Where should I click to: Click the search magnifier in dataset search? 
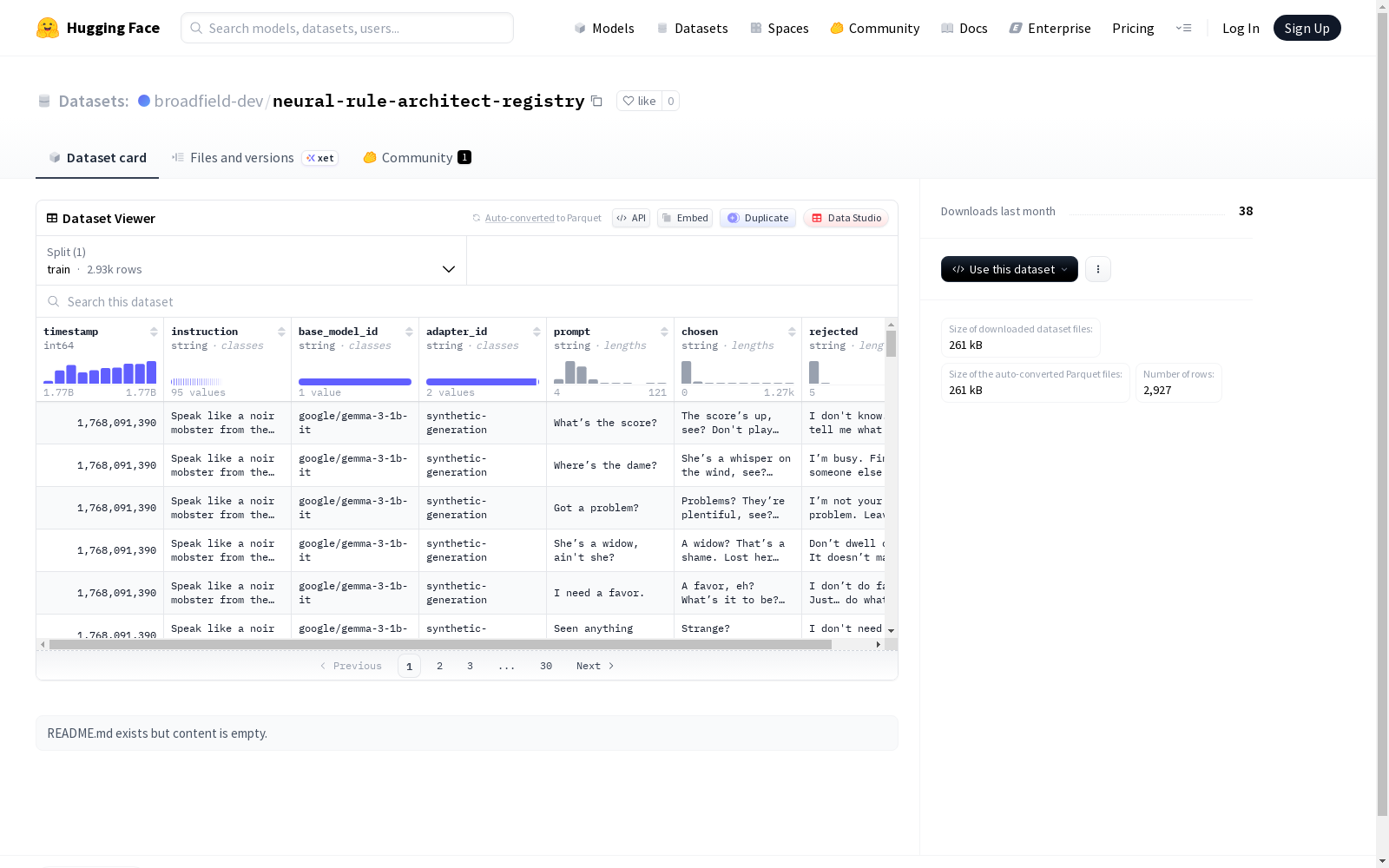[54, 301]
